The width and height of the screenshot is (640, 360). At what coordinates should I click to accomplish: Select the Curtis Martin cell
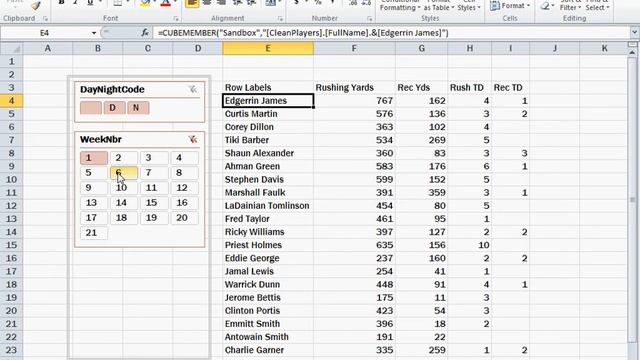(x=268, y=114)
